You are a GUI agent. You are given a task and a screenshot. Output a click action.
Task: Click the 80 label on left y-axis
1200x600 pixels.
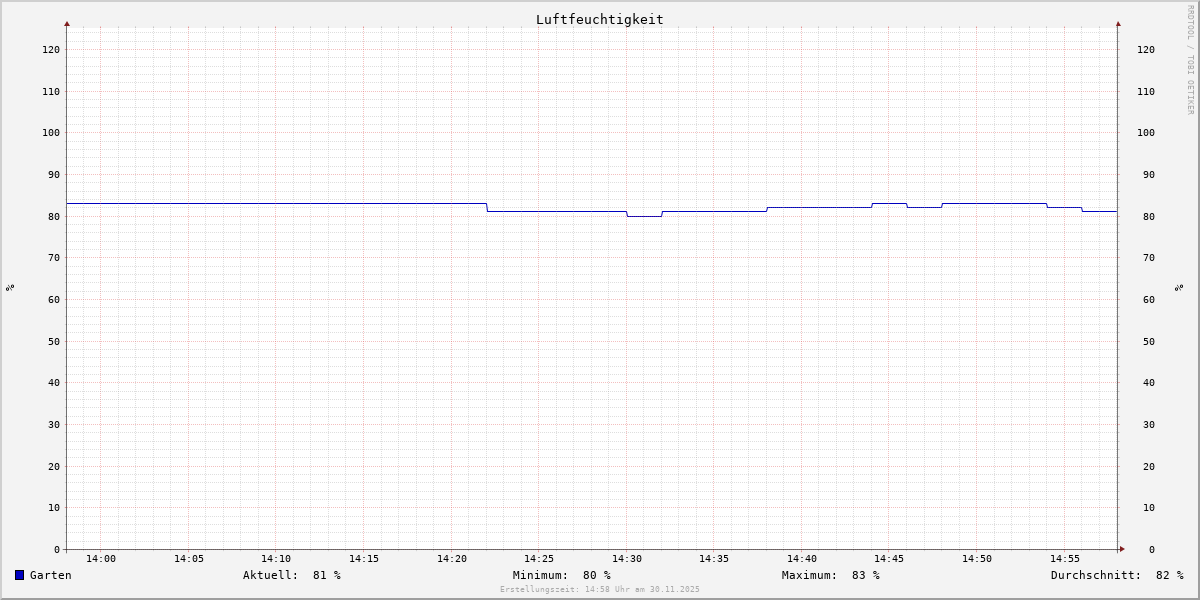[54, 216]
